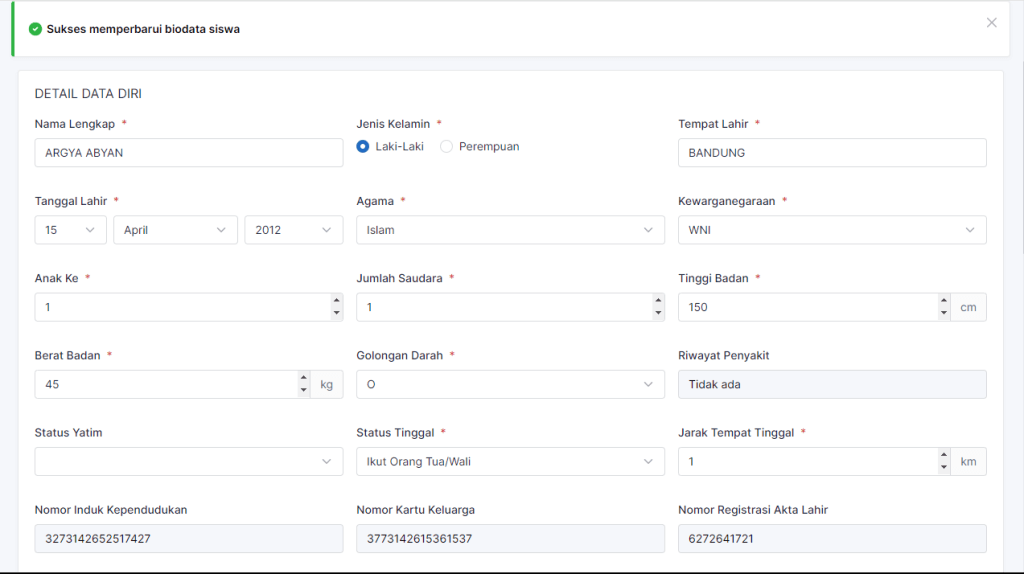Open the Golongan Darah dropdown
Screen dimensions: 1024x574
pos(510,384)
